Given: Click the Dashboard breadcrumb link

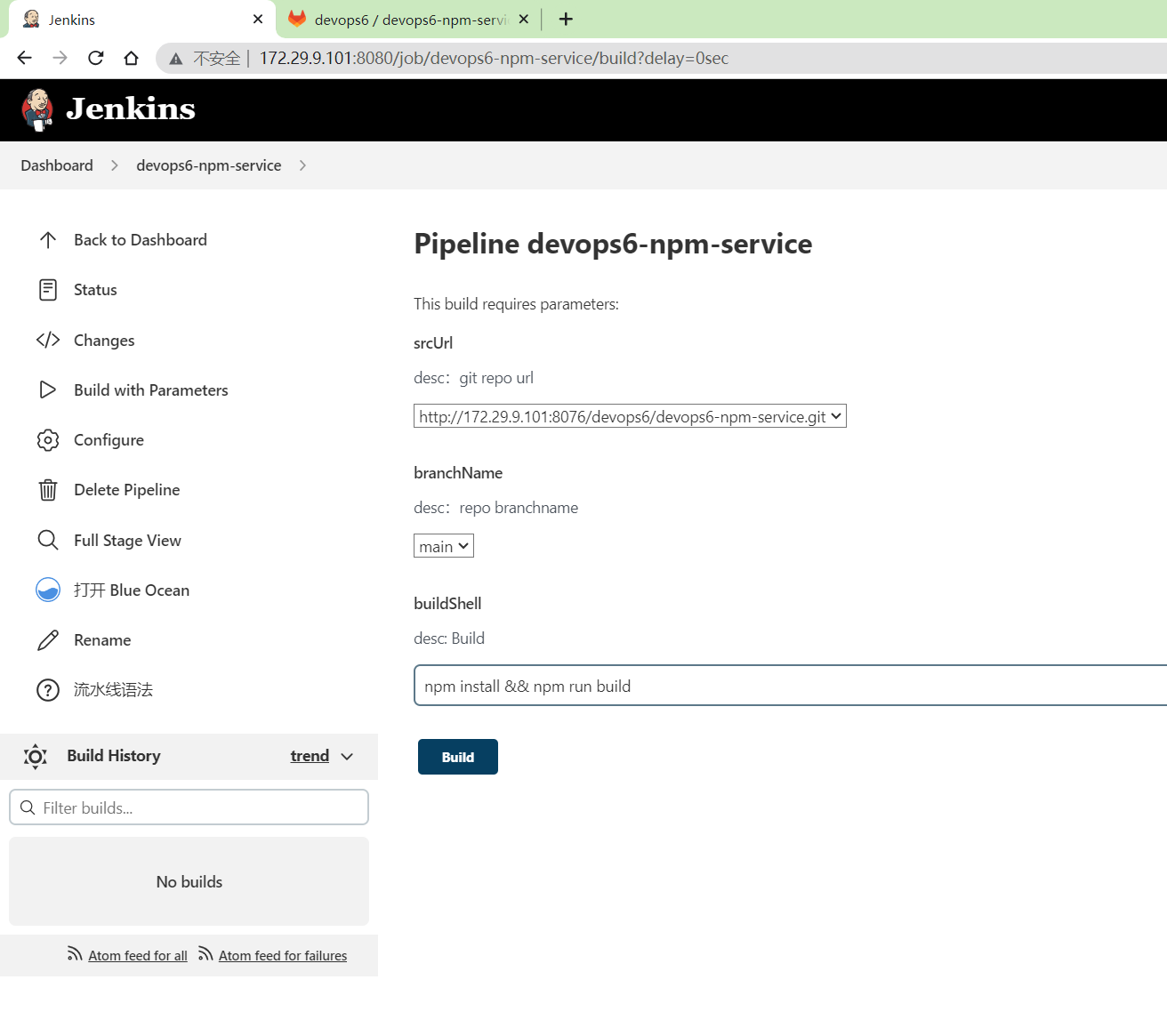Looking at the screenshot, I should point(57,165).
